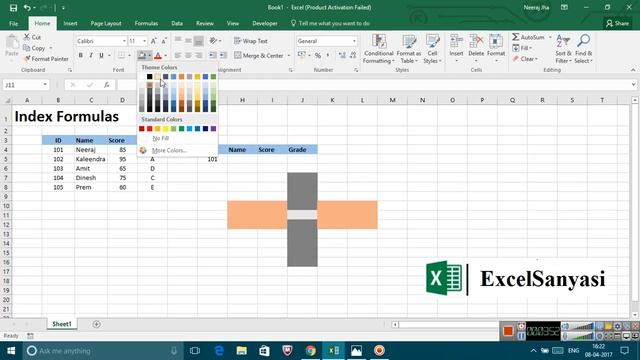
Task: Select No Fill option
Action: (160, 138)
